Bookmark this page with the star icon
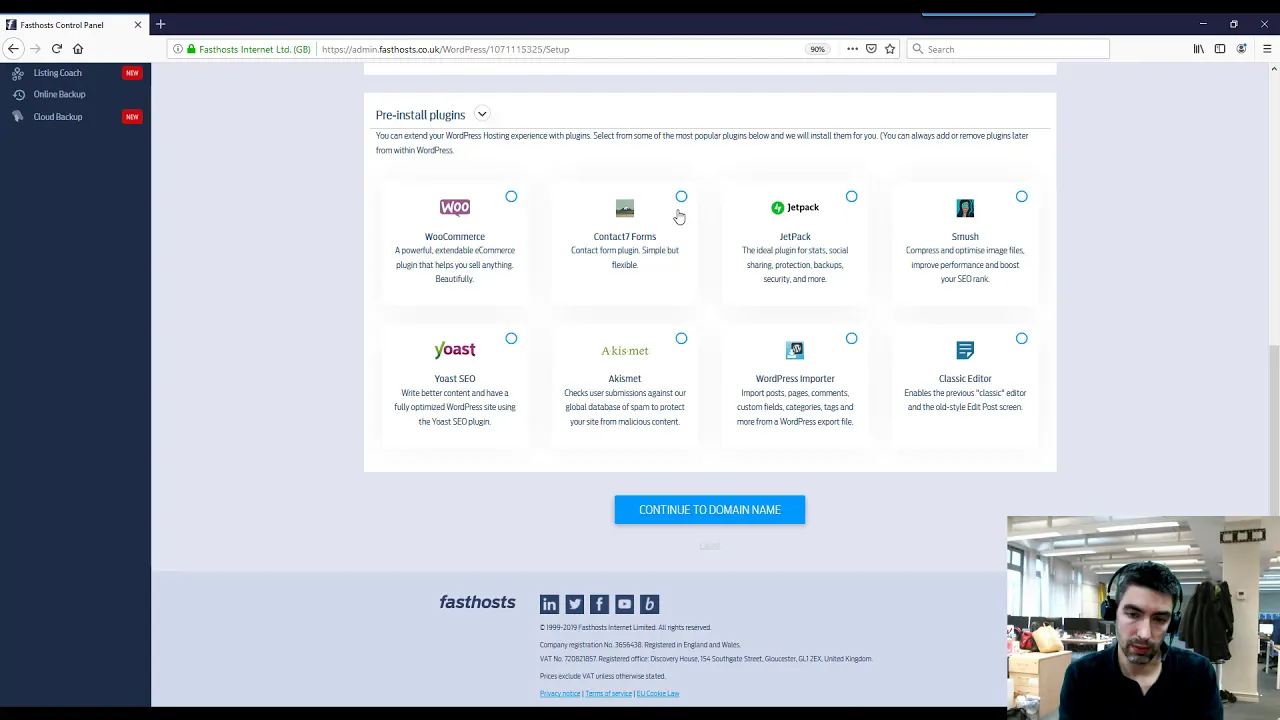This screenshot has height=720, width=1280. (890, 49)
